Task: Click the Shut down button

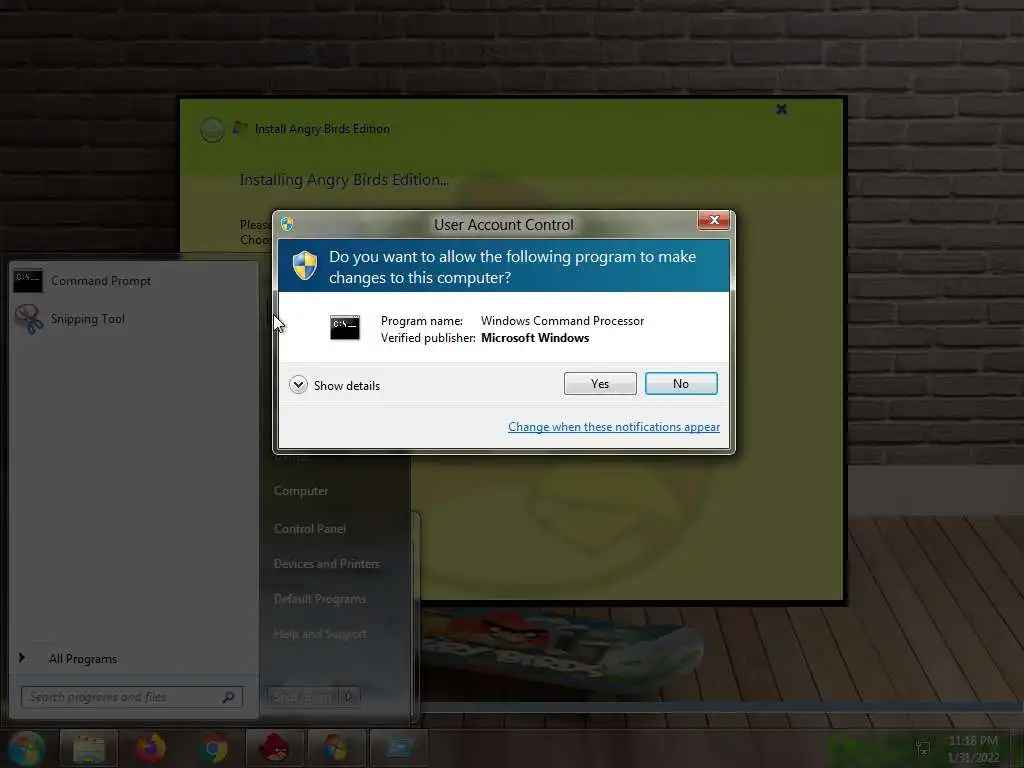Action: click(303, 697)
